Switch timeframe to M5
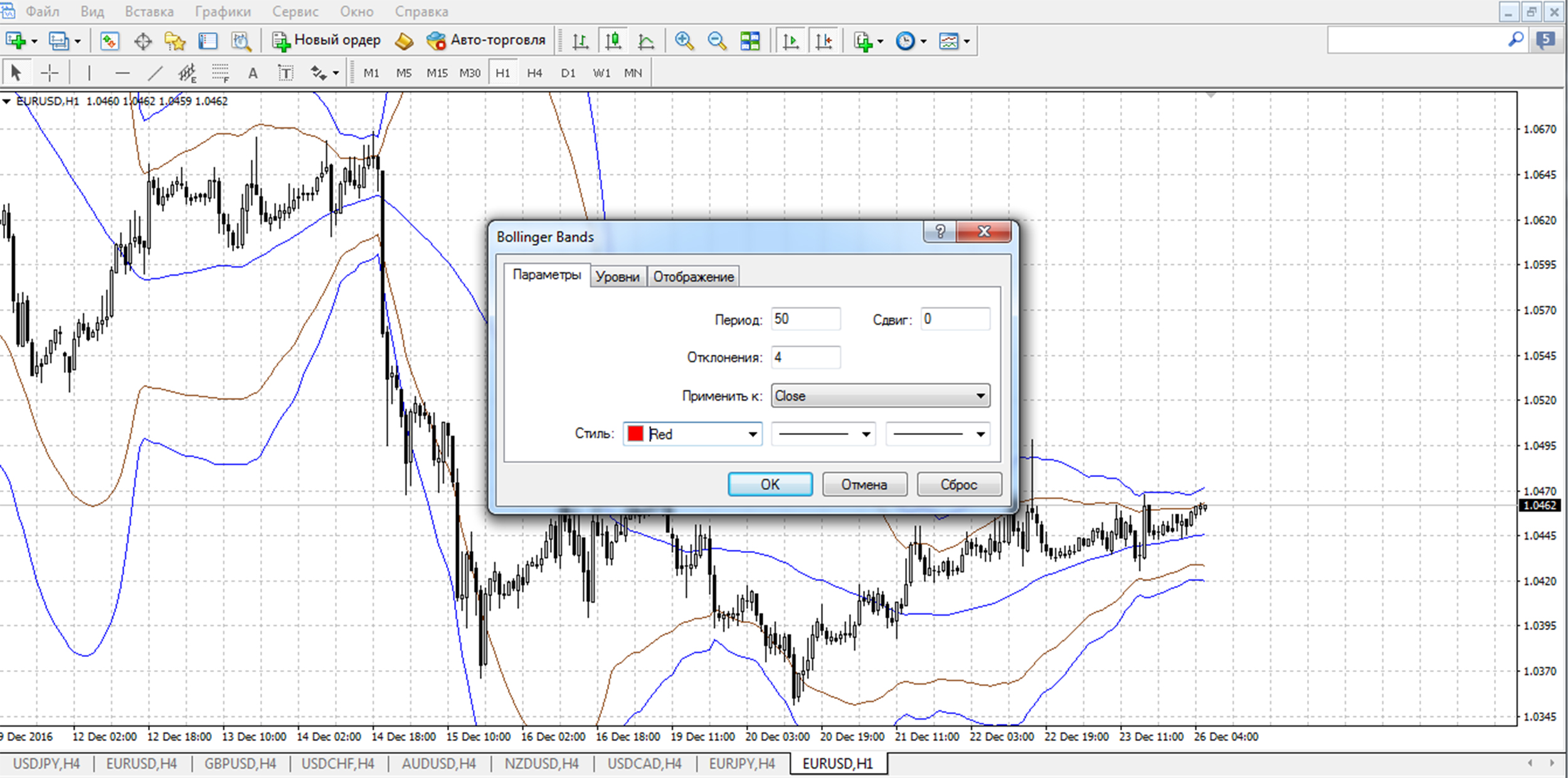 pyautogui.click(x=404, y=73)
